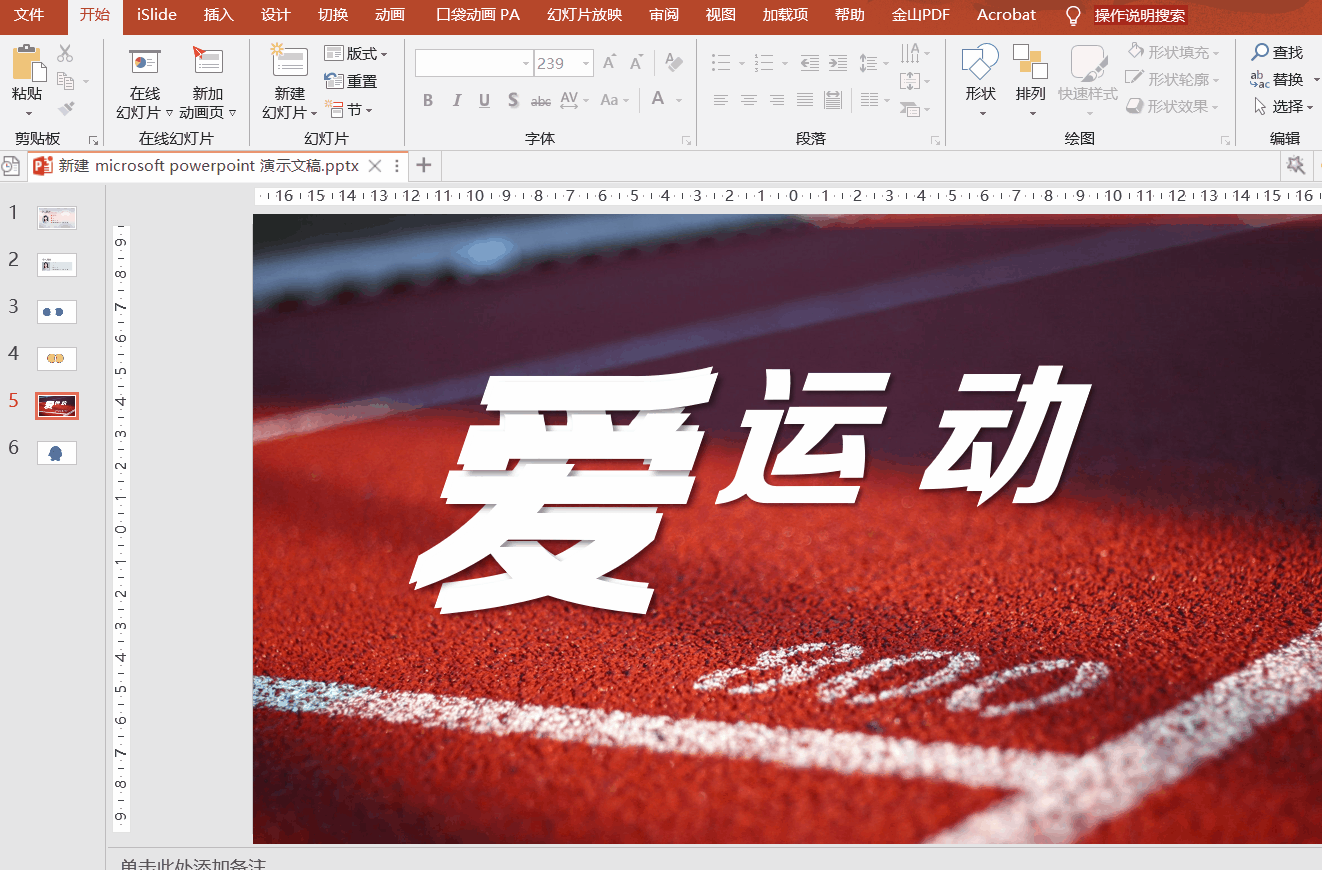The image size is (1322, 870).
Task: Add a new document tab with plus
Action: pos(423,166)
